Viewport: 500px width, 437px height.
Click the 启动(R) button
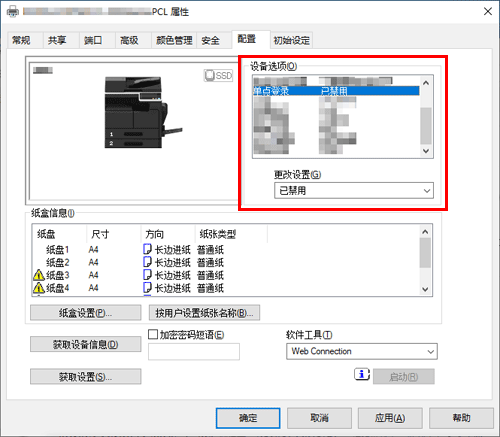pos(404,377)
